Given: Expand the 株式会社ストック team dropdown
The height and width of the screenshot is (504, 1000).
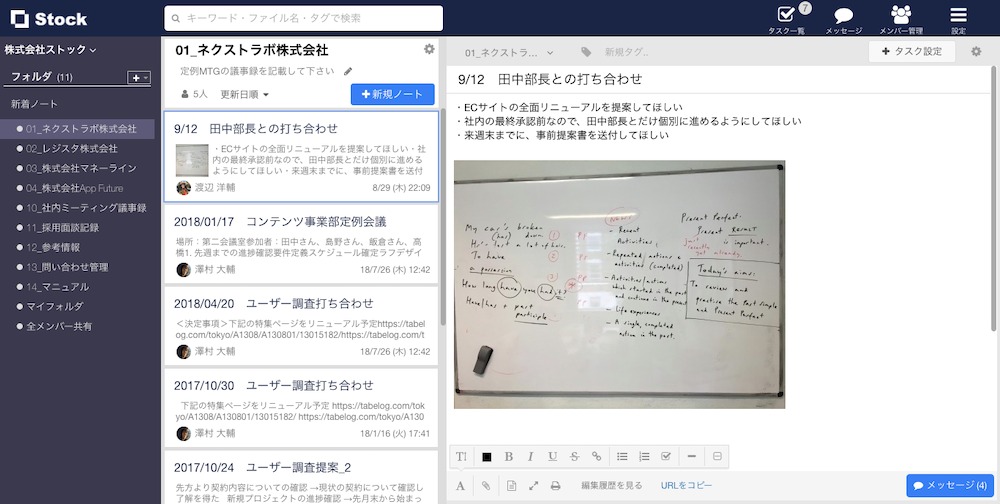Looking at the screenshot, I should click(x=50, y=50).
